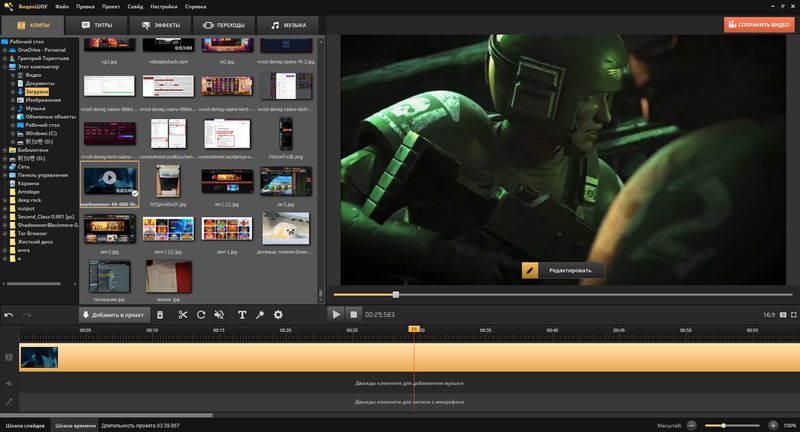Expand the Панель управления tree node
Screen dimensions: 800x432
pos(5,175)
